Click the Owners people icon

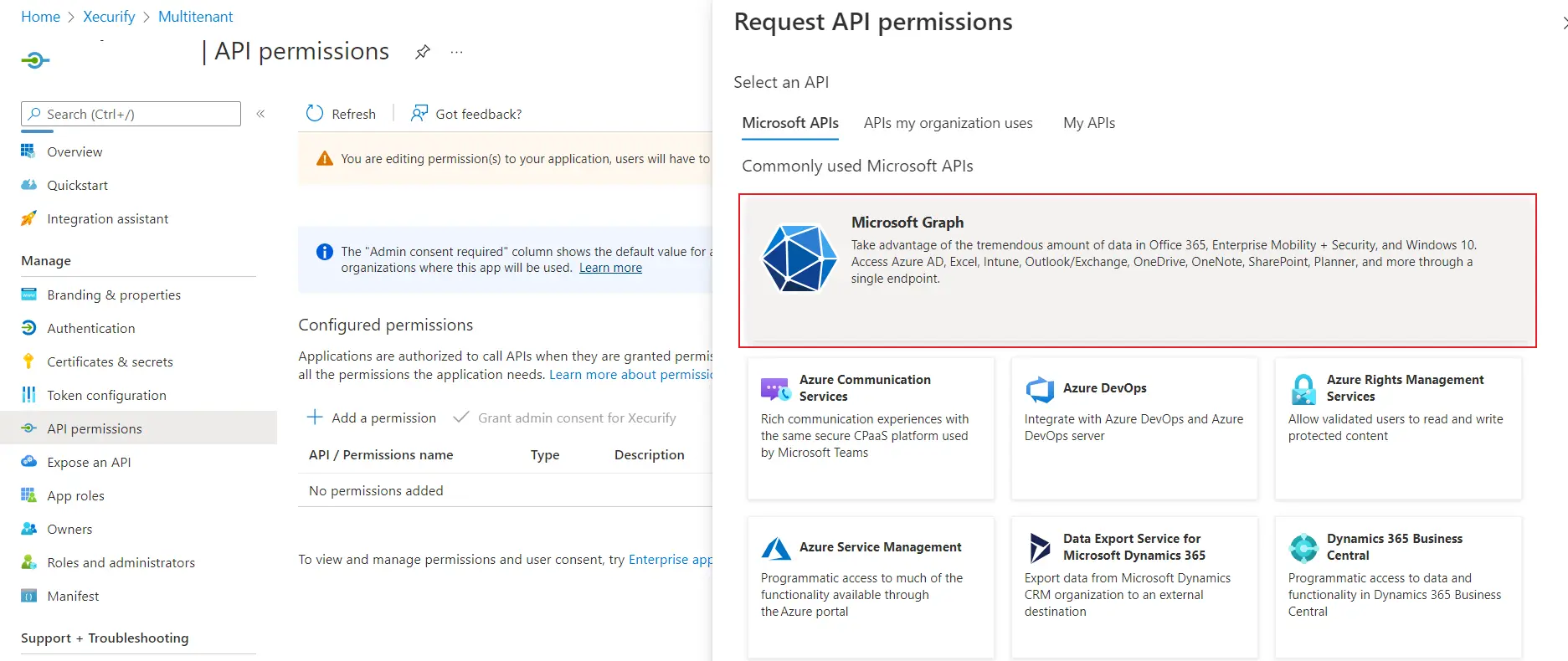(28, 529)
